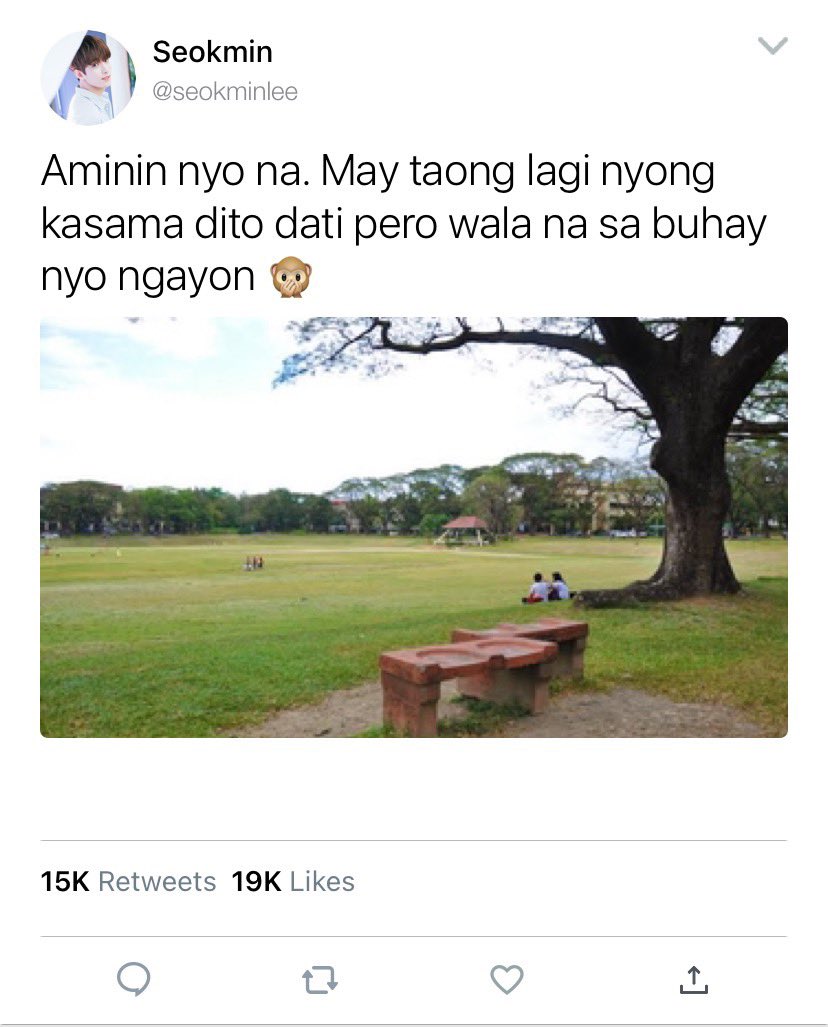The width and height of the screenshot is (828, 1027).
Task: View the 15K Retweets list
Action: [128, 882]
